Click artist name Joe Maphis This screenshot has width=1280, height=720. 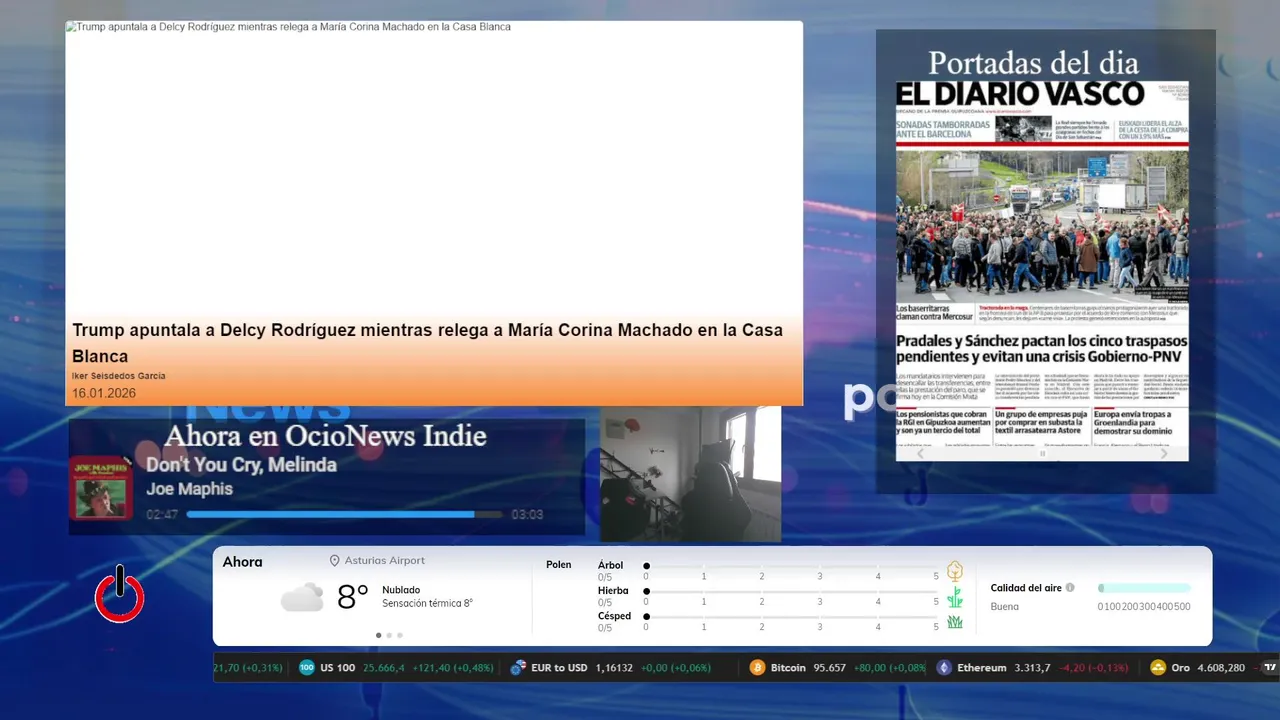pos(189,489)
